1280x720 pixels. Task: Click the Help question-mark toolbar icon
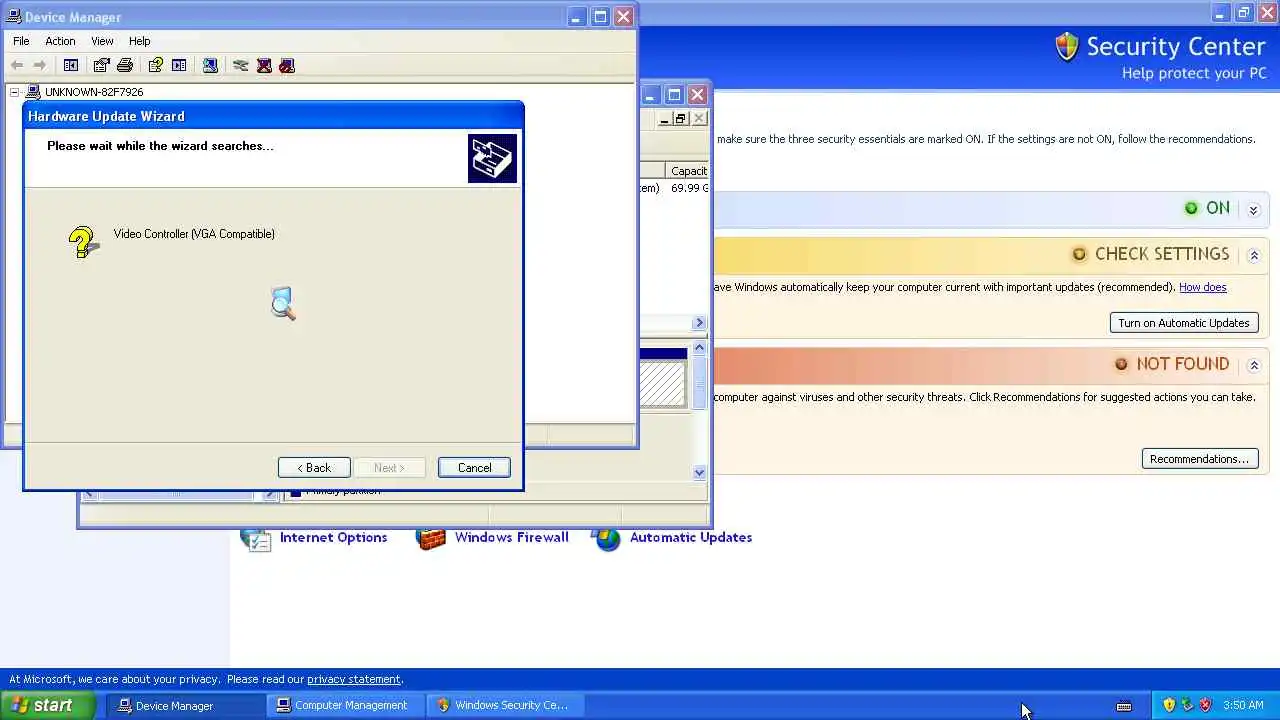156,65
